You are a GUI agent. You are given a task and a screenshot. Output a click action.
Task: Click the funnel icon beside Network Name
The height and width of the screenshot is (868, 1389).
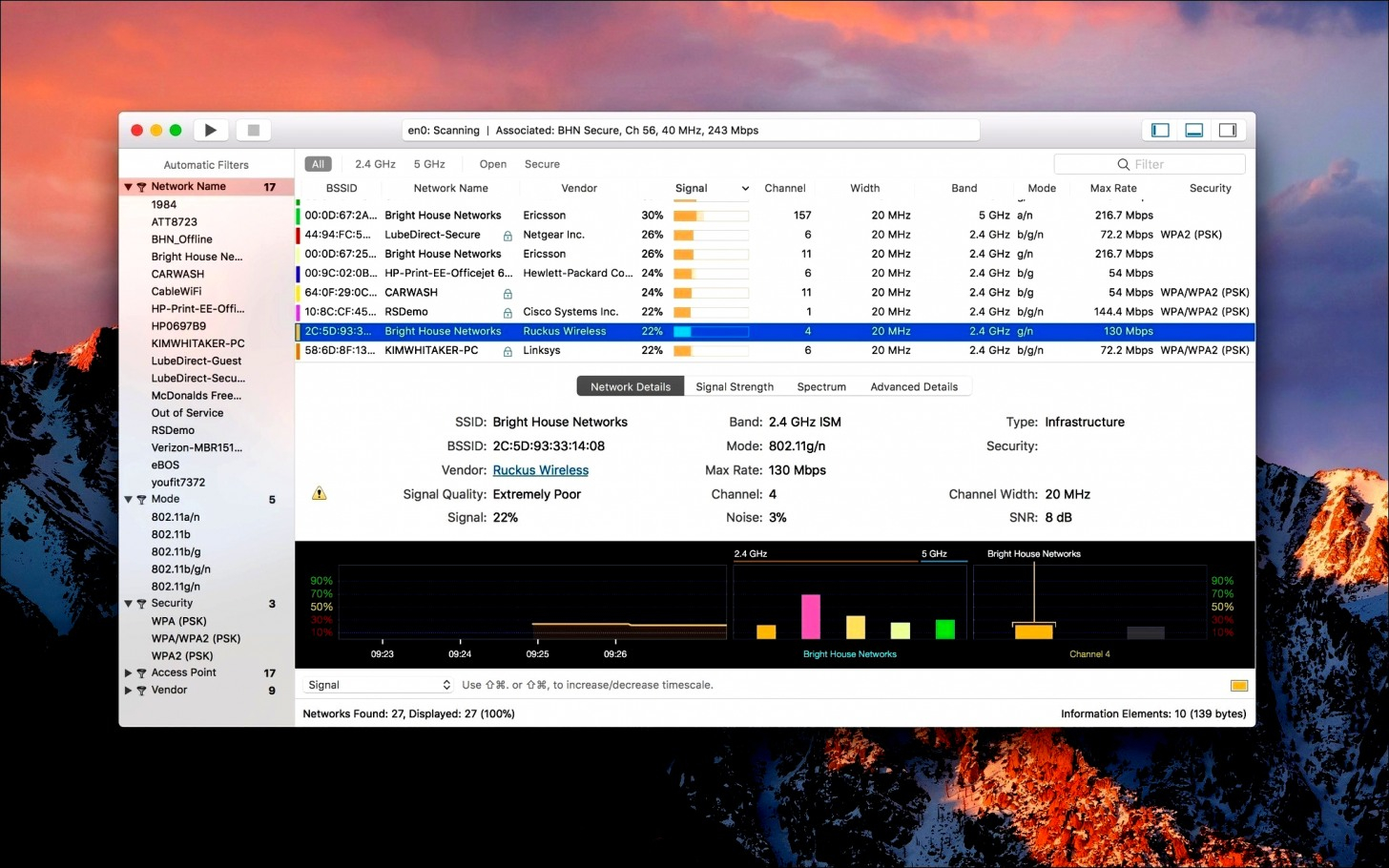pyautogui.click(x=141, y=187)
